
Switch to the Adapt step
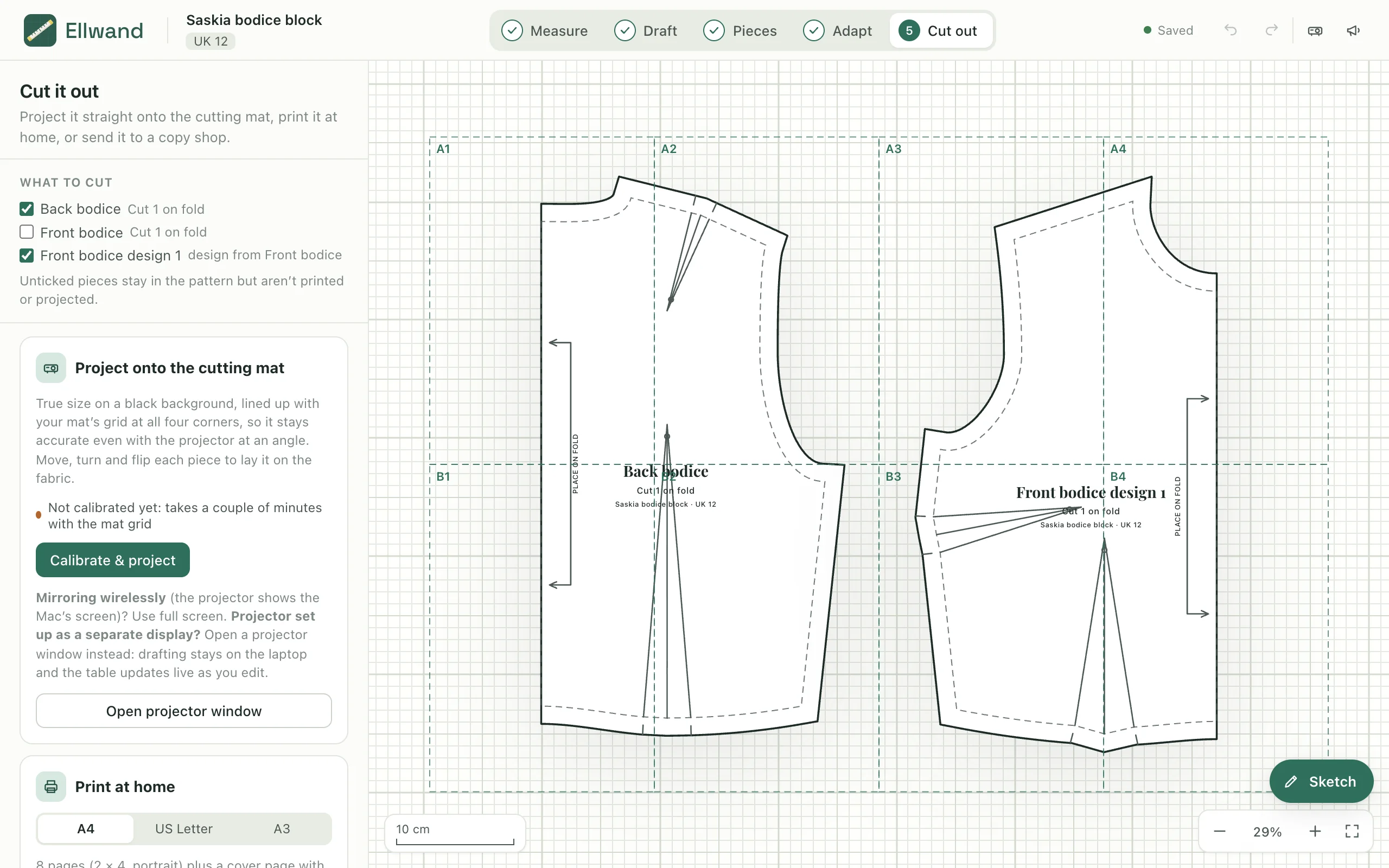coord(838,30)
